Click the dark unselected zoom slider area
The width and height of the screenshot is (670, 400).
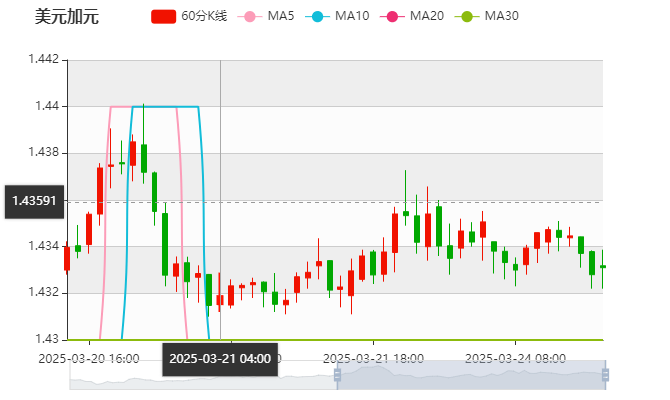[x=200, y=376]
